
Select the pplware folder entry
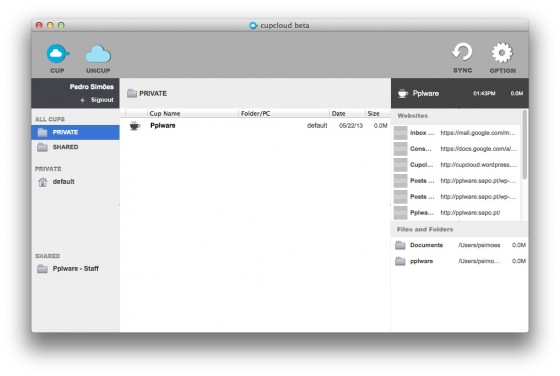[460, 261]
